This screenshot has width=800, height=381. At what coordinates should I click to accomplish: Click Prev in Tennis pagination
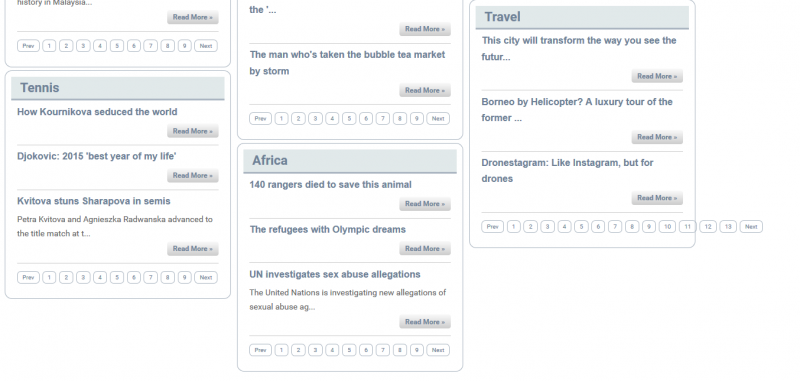(28, 277)
